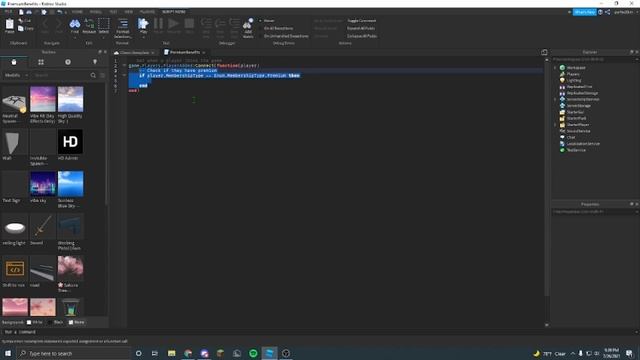Click the Play test button
Image resolution: width=640 pixels, height=360 pixels.
coord(143,24)
